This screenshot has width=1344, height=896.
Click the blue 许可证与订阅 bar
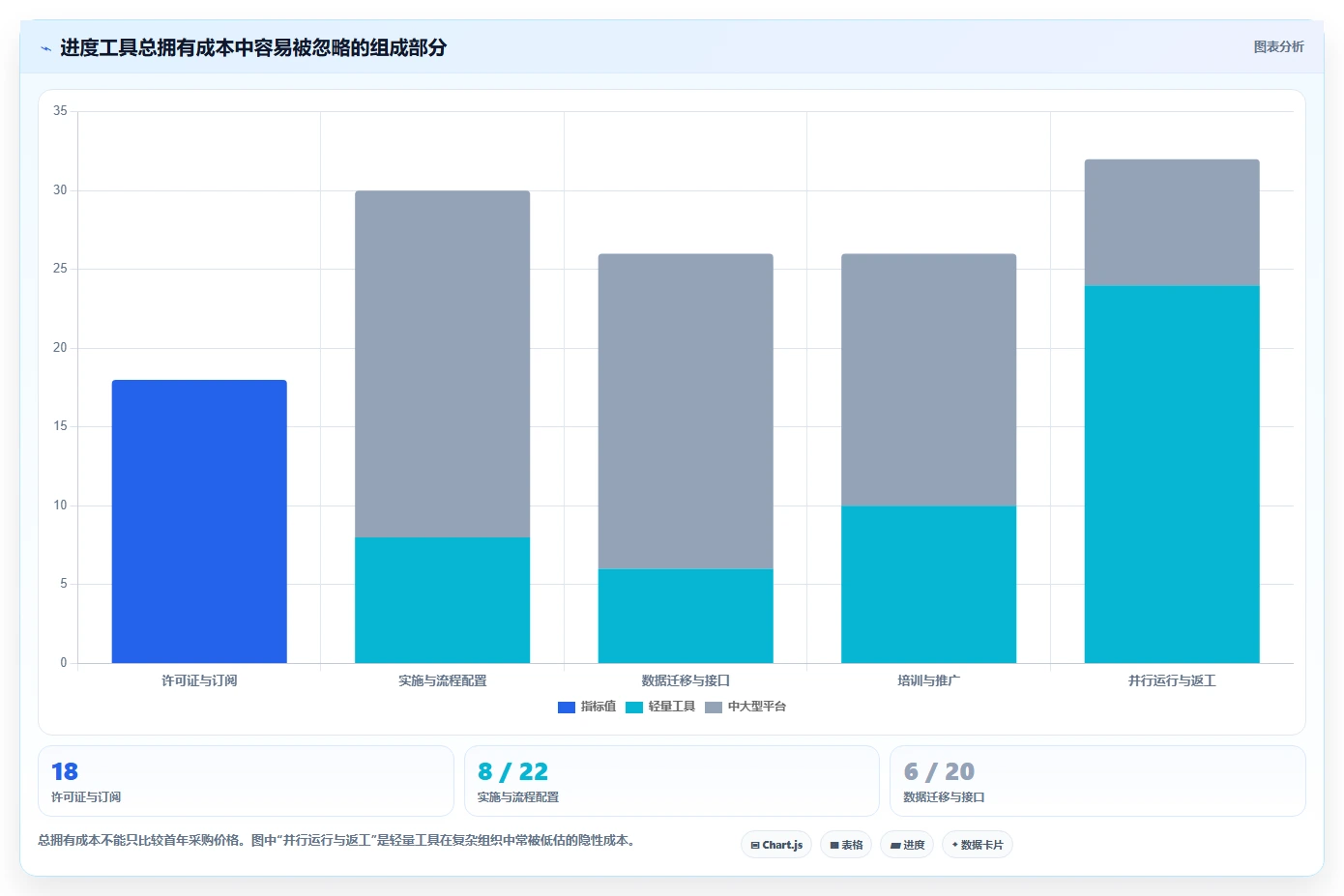[x=199, y=522]
